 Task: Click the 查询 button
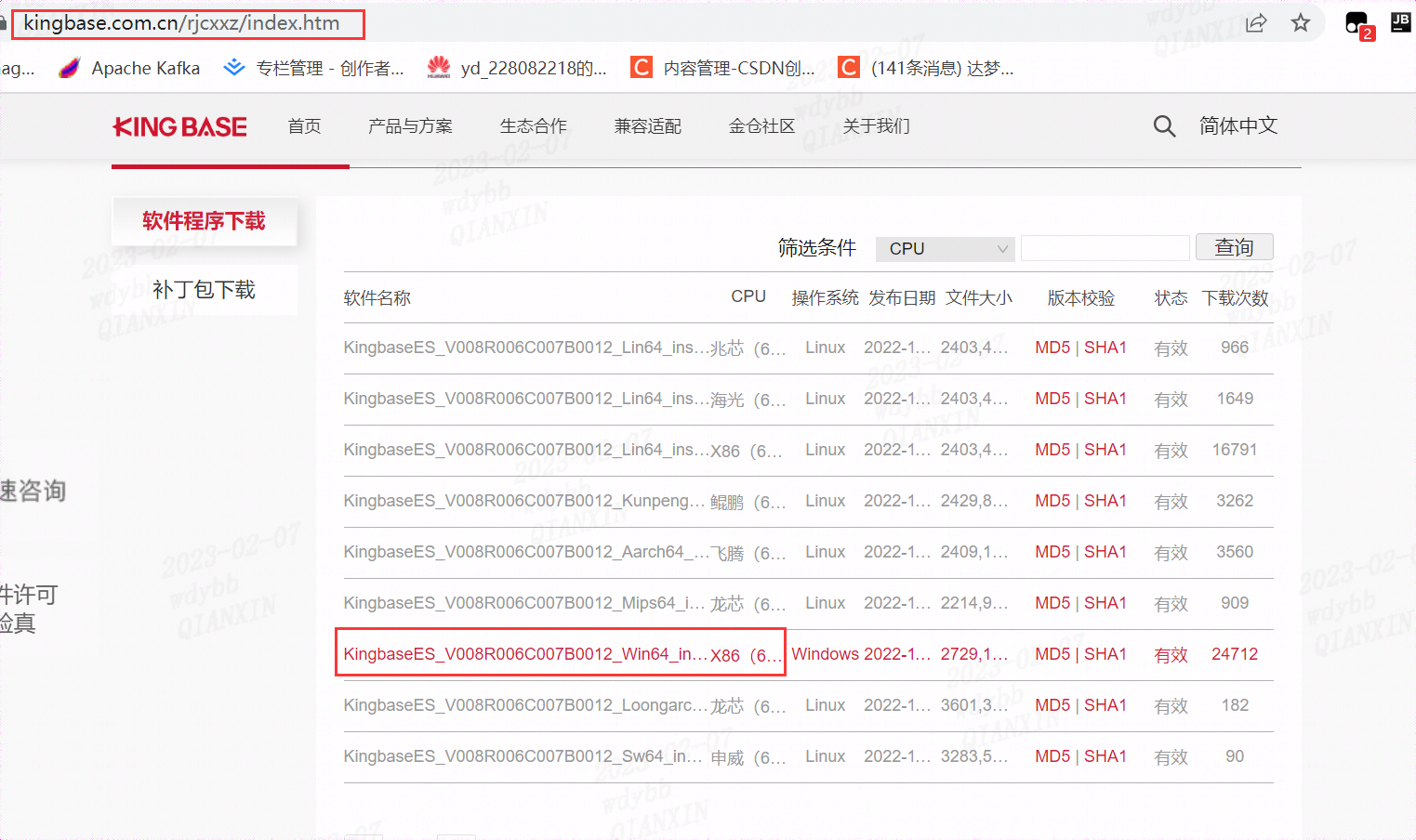[x=1234, y=247]
